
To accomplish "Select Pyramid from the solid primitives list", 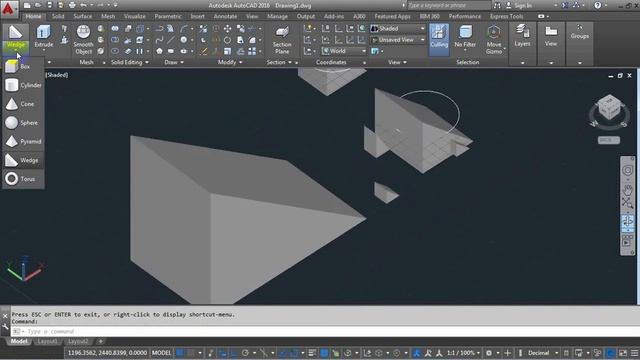I will pos(23,141).
